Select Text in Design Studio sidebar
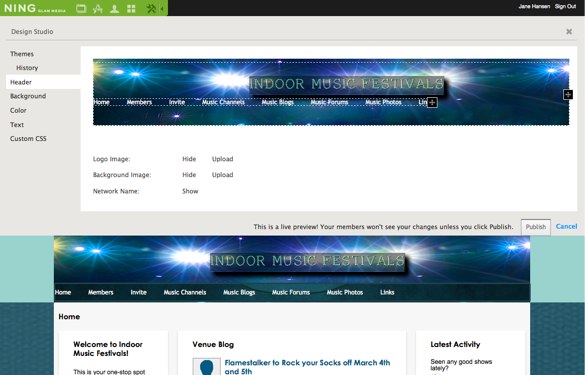The width and height of the screenshot is (585, 375). coord(17,124)
